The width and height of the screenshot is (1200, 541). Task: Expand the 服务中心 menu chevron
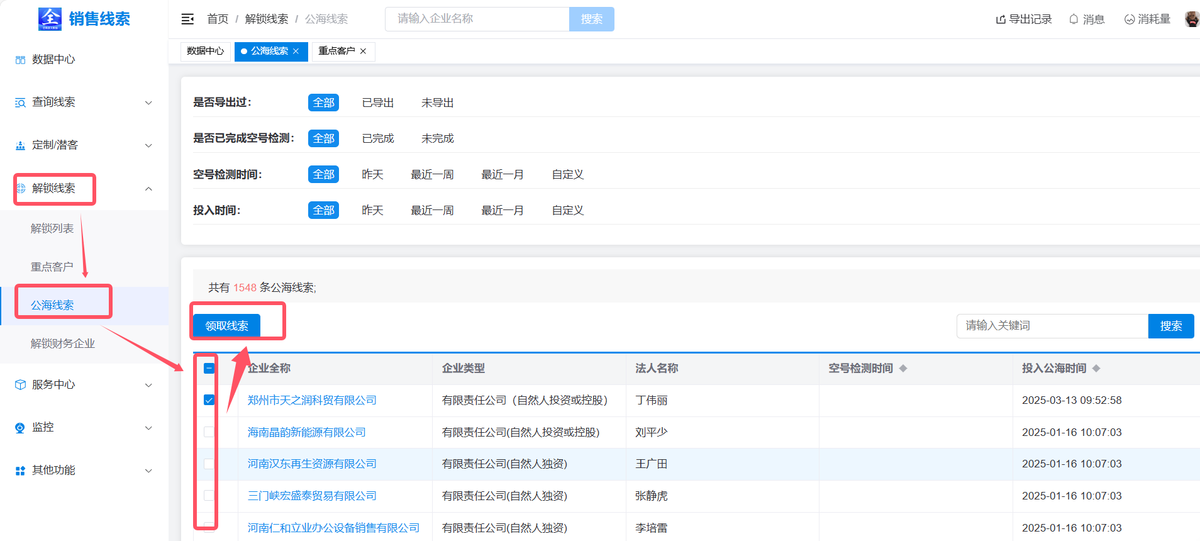point(148,384)
